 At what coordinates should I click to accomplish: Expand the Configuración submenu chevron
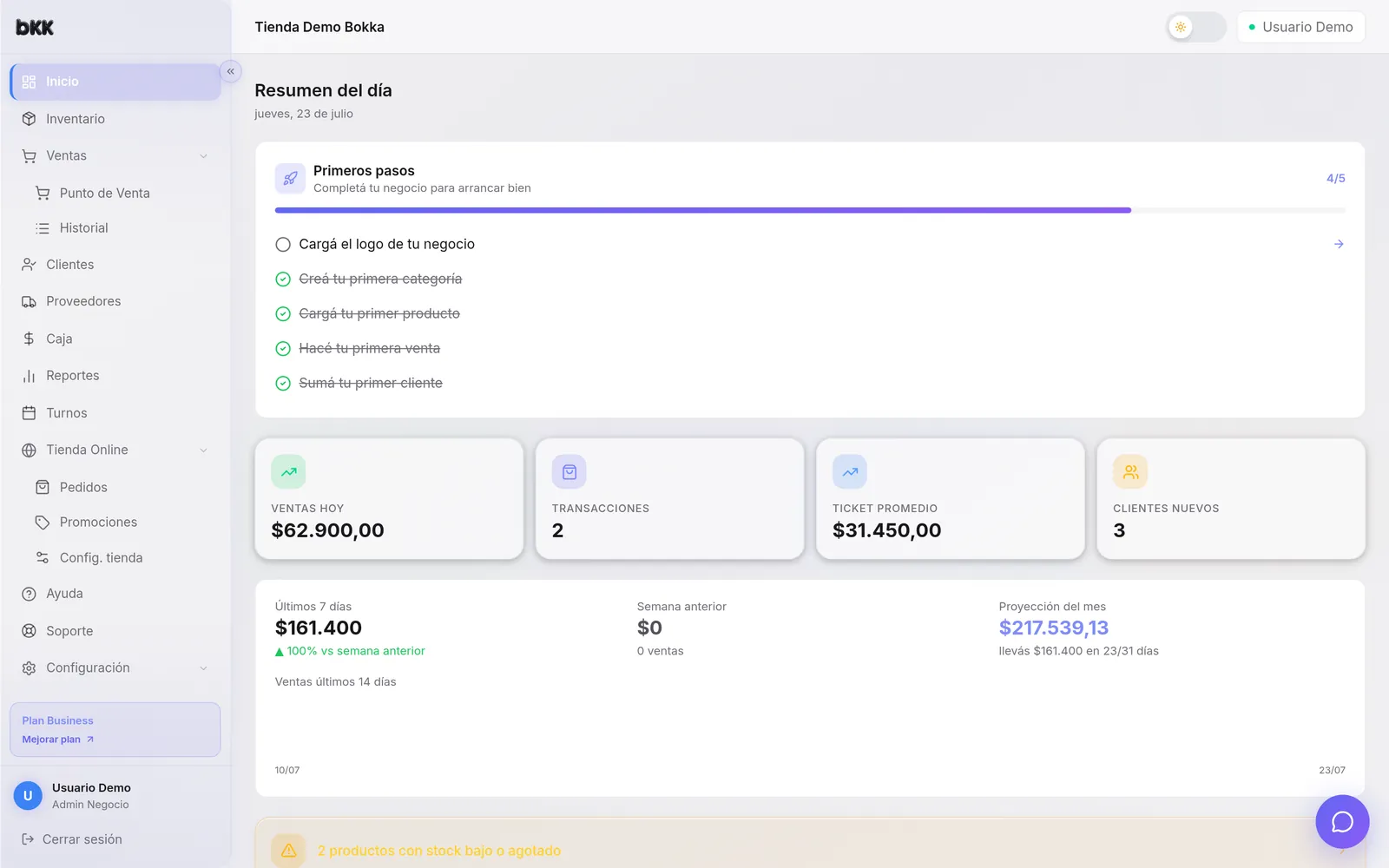(204, 668)
